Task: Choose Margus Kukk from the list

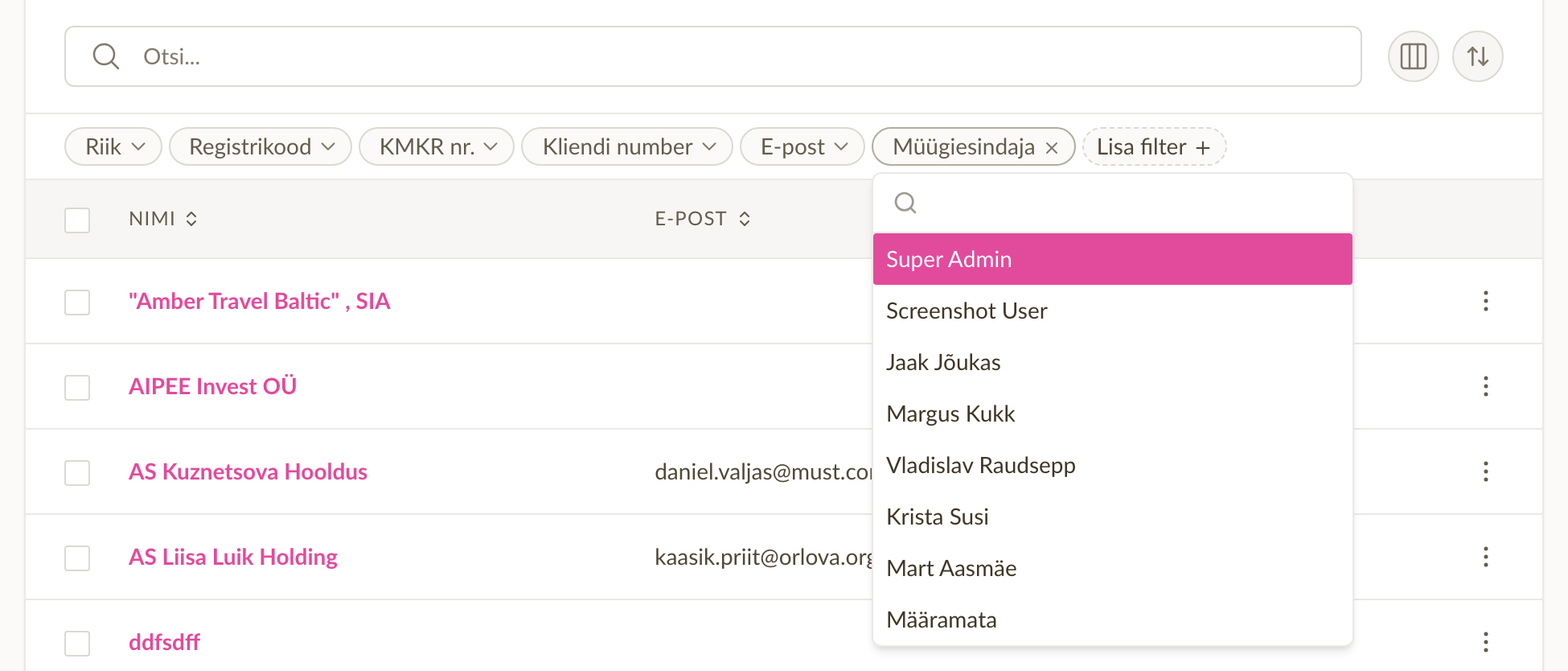Action: (1113, 414)
